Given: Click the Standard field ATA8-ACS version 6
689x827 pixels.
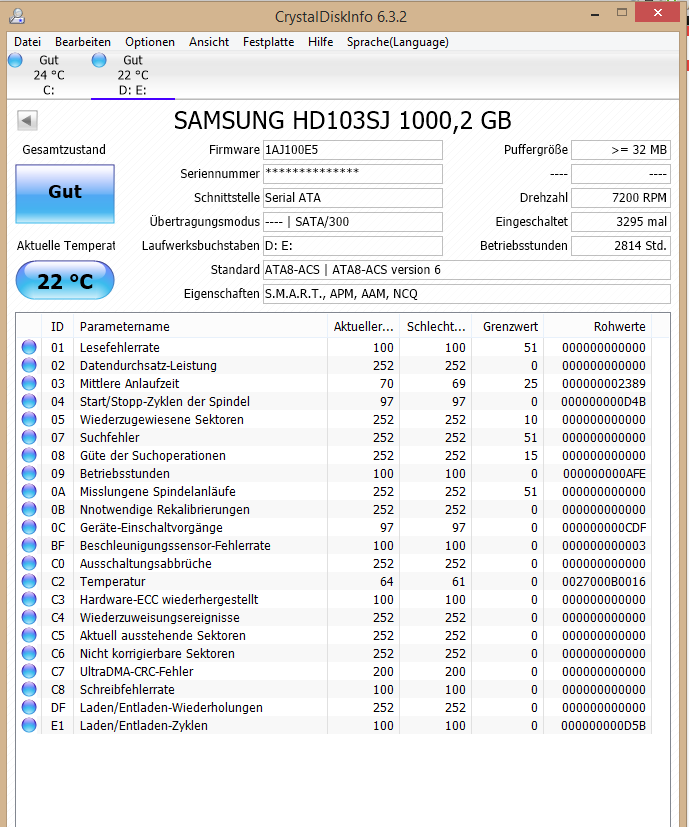Looking at the screenshot, I should (467, 270).
